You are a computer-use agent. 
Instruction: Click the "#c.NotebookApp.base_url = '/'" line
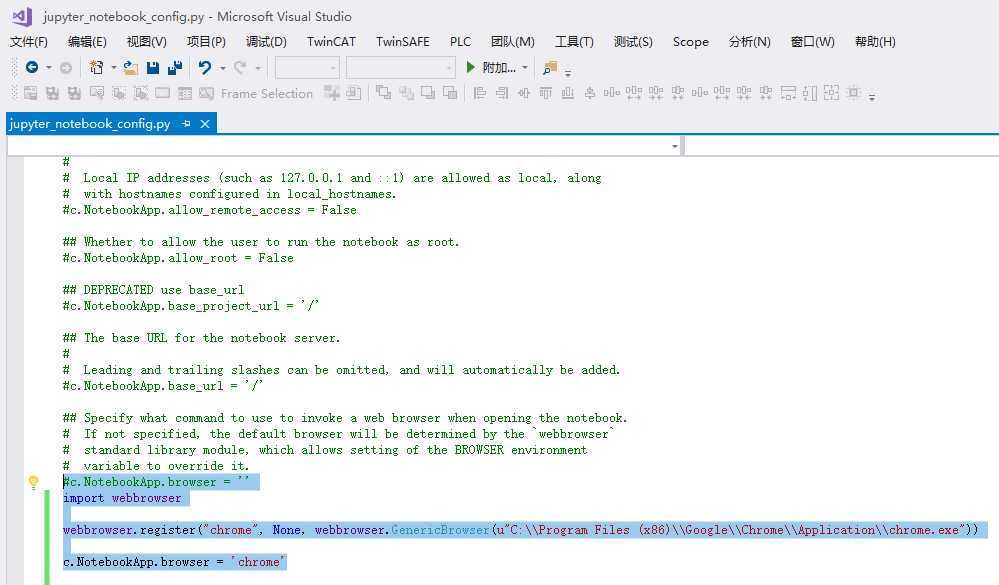coord(162,386)
